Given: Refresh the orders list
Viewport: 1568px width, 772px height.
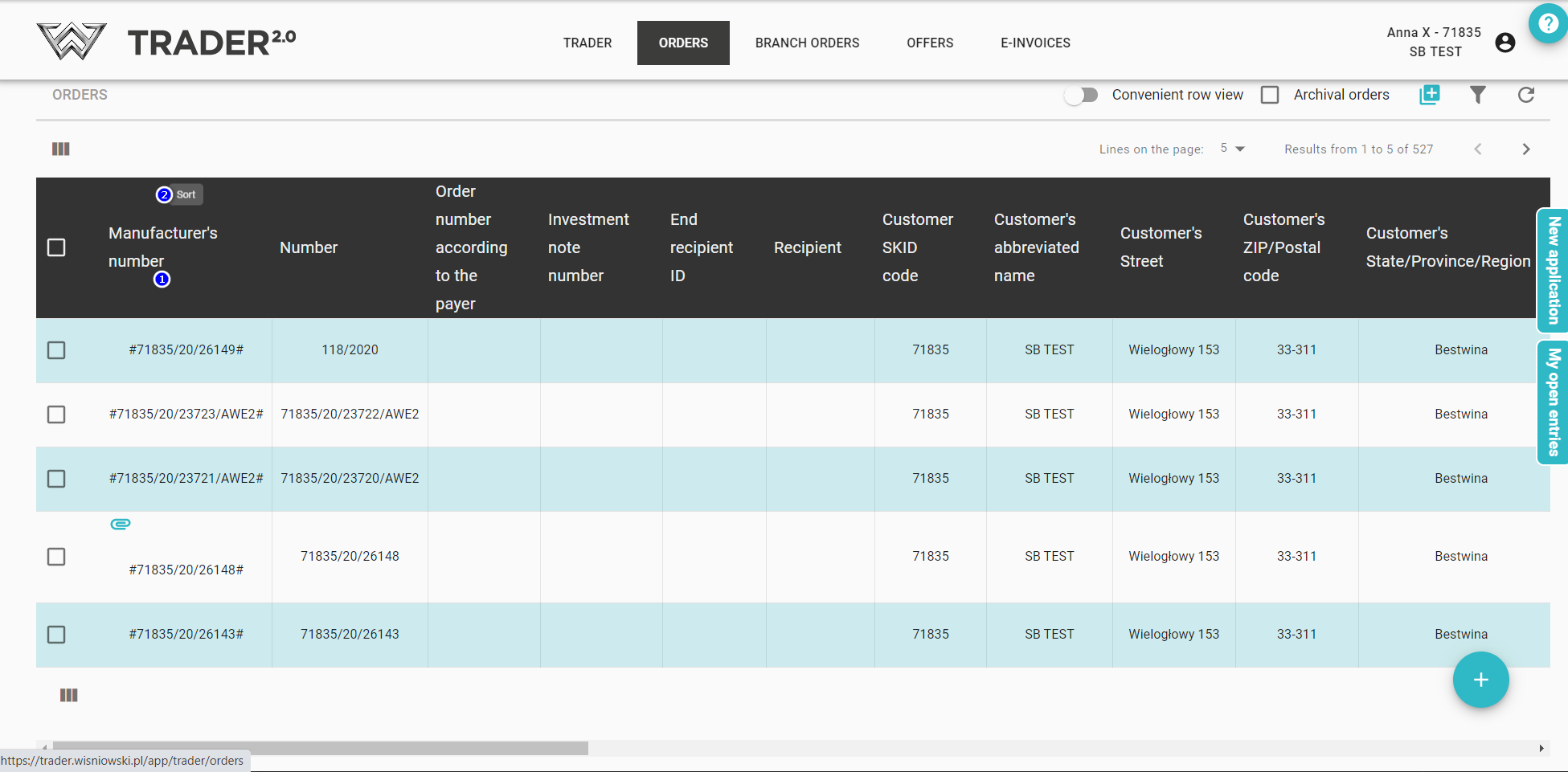Looking at the screenshot, I should coord(1525,95).
